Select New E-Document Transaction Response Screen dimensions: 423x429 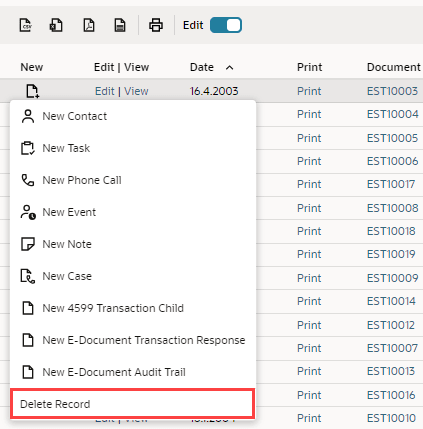[x=133, y=340]
